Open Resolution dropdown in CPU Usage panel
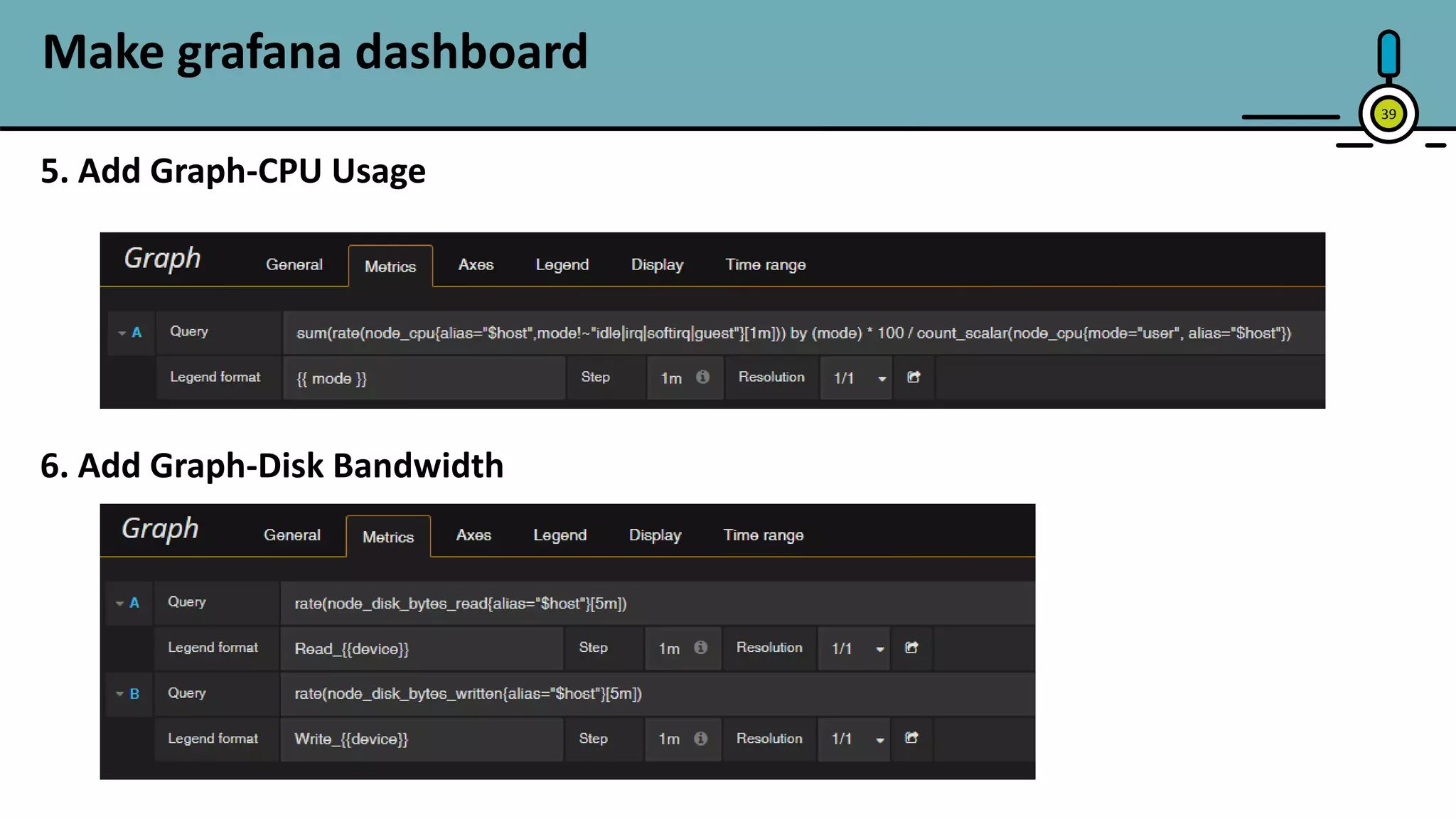 pos(857,378)
